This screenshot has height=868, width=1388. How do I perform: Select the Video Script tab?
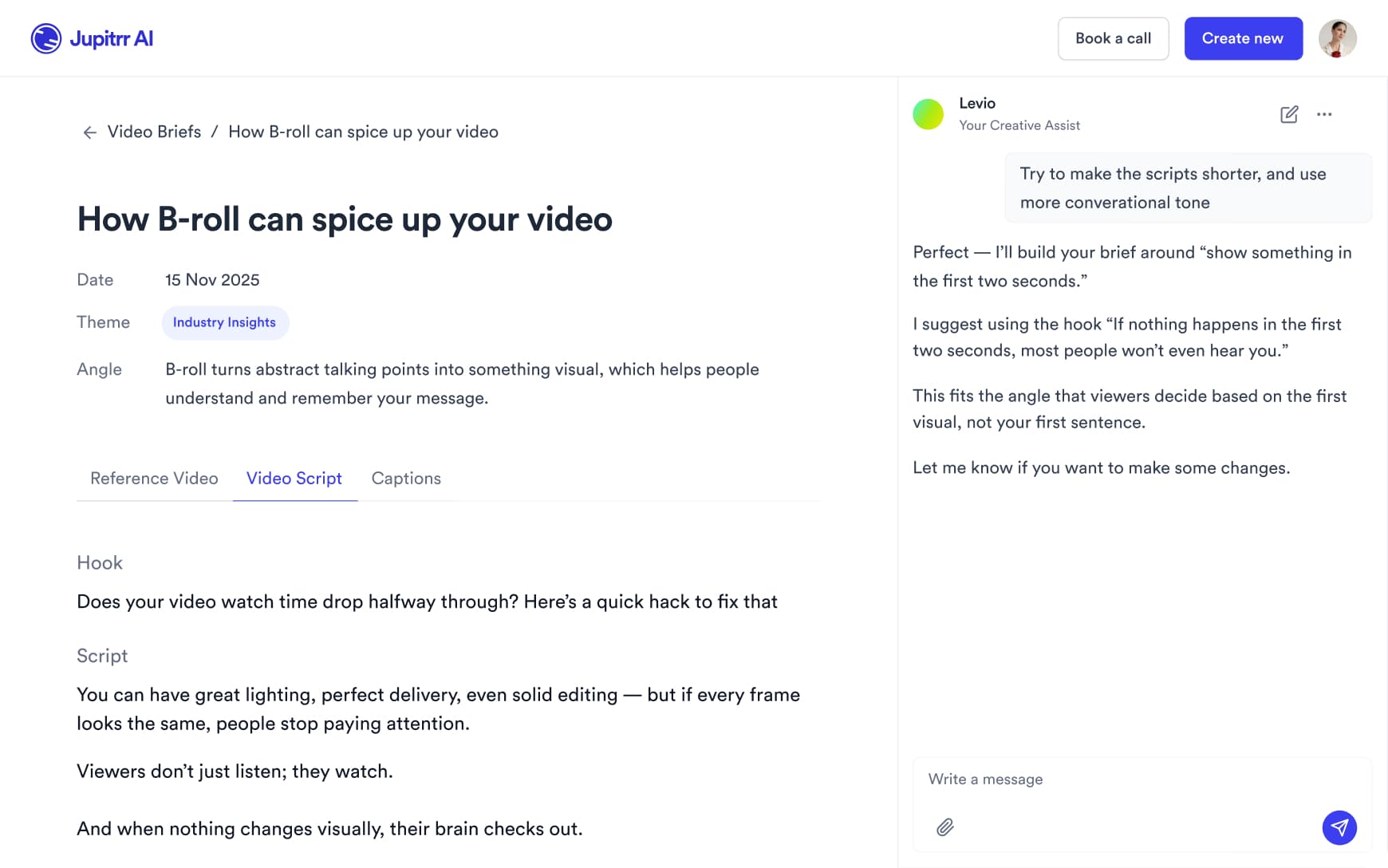coord(294,478)
